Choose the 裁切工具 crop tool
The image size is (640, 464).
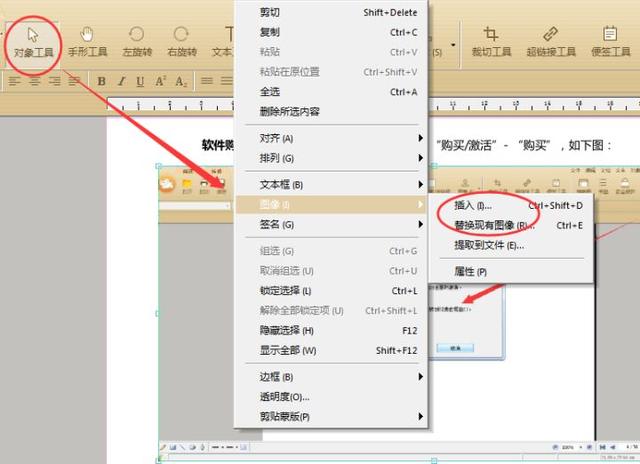coord(491,42)
